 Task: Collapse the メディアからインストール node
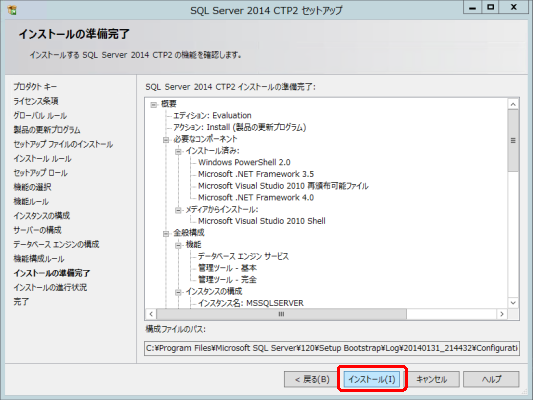click(x=178, y=210)
